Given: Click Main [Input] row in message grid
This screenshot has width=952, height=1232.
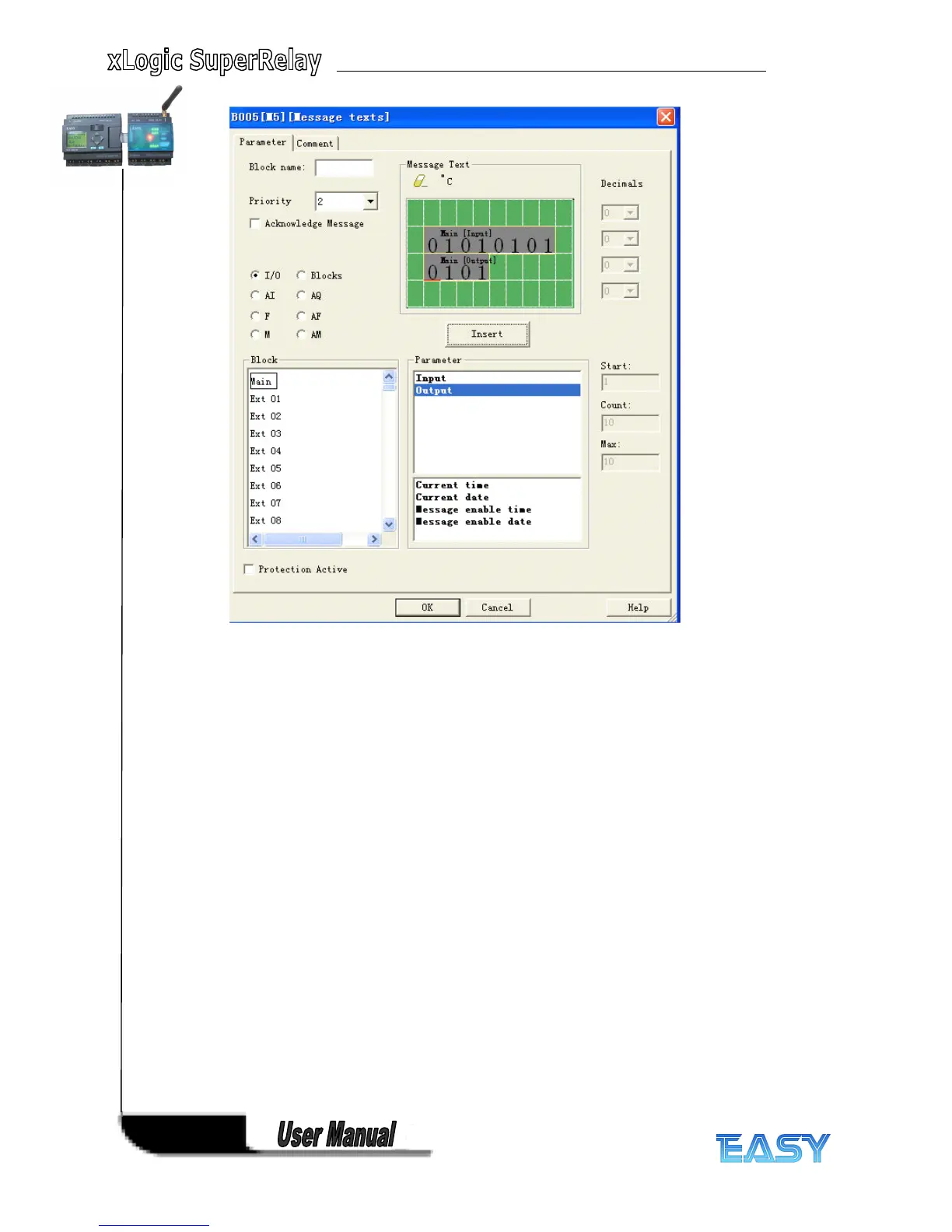Looking at the screenshot, I should pos(490,241).
